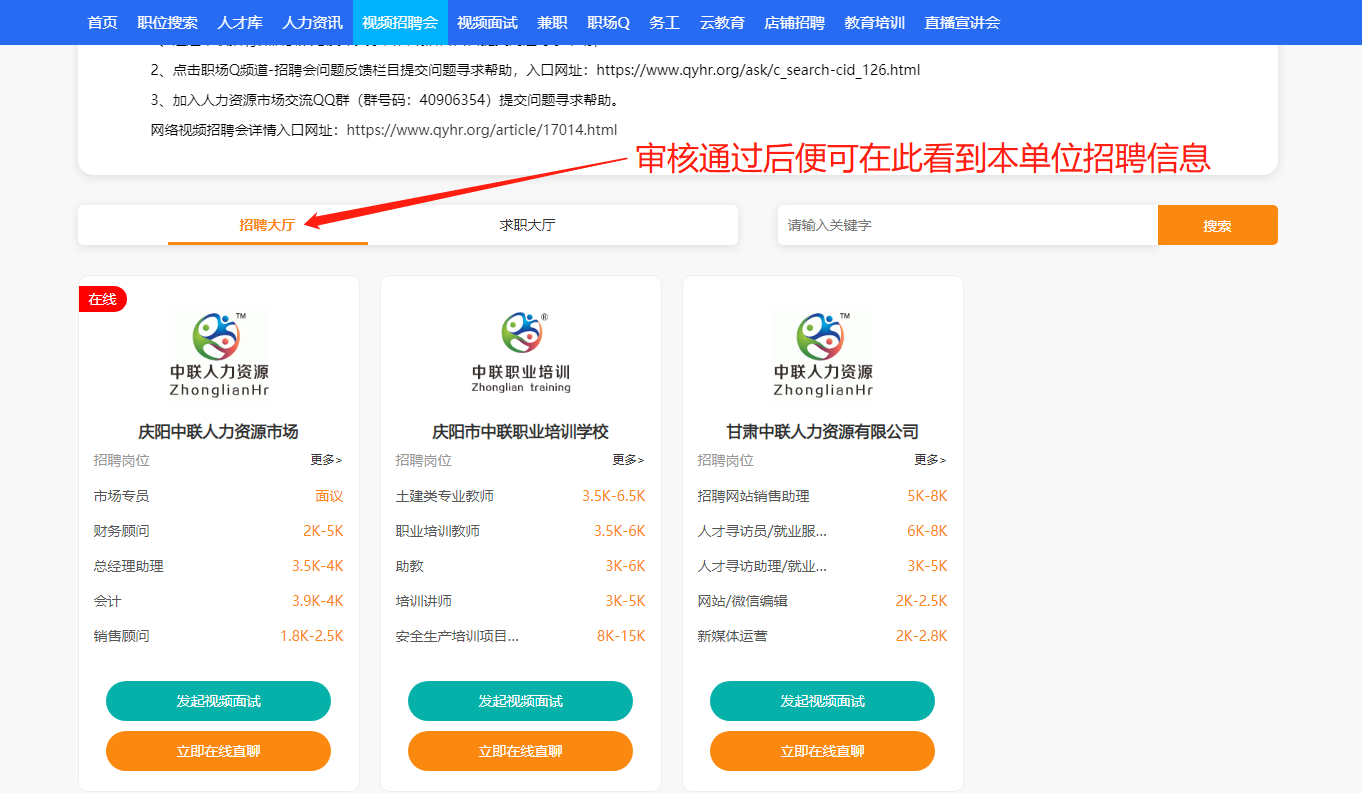
Task: Click 立即在线直聊 for 庆阳市中联职业培训学校
Action: pos(520,751)
